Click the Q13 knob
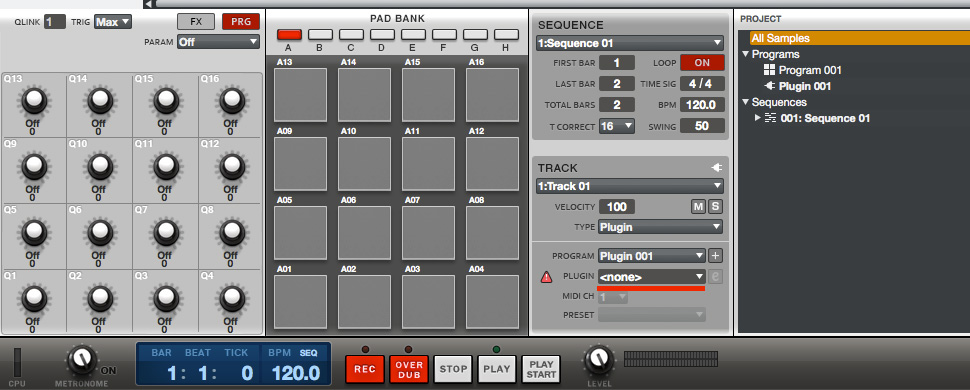Screen dimensions: 970x390 (x=33, y=100)
